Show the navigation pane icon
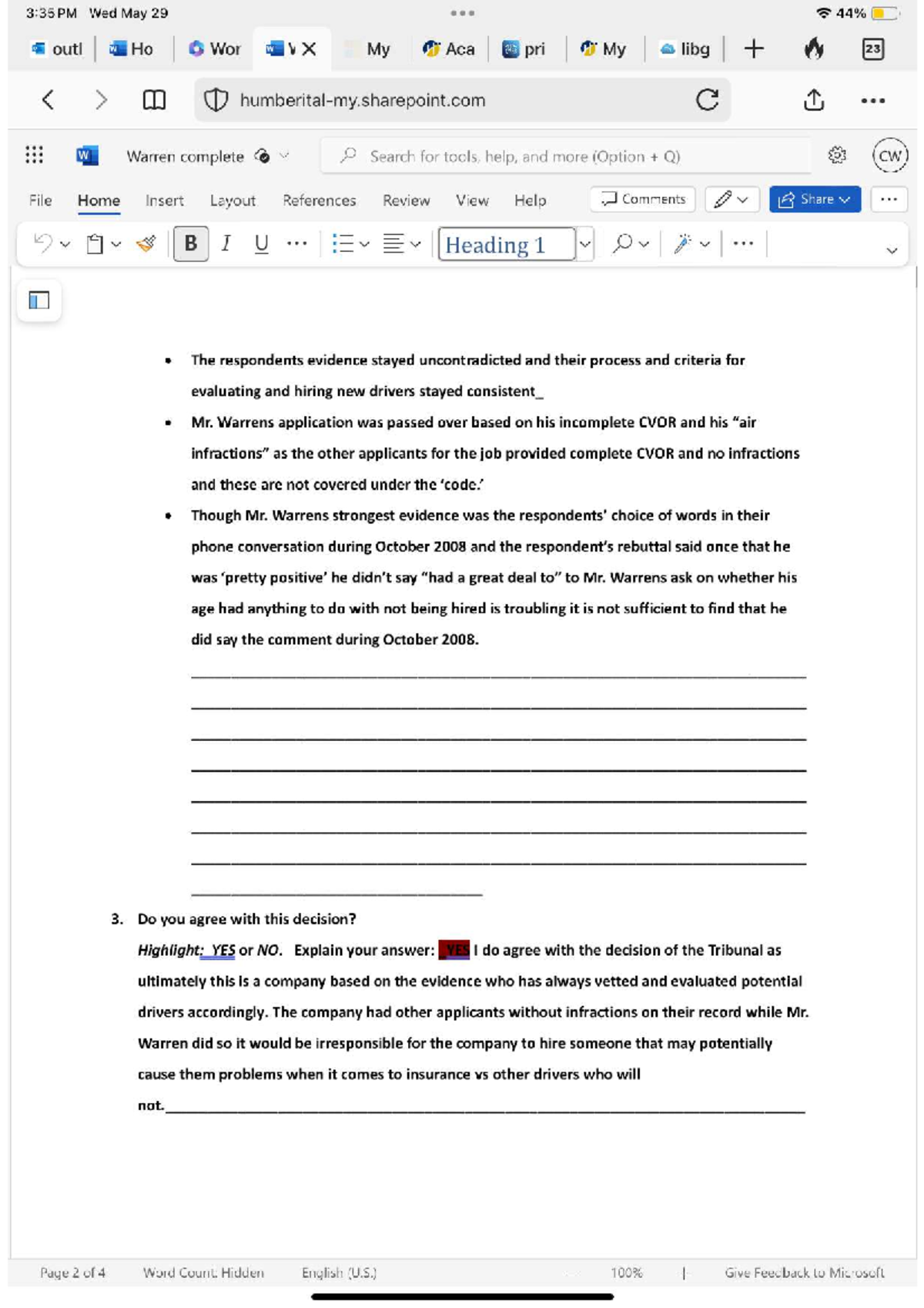This screenshot has width=924, height=1308. pyautogui.click(x=38, y=300)
